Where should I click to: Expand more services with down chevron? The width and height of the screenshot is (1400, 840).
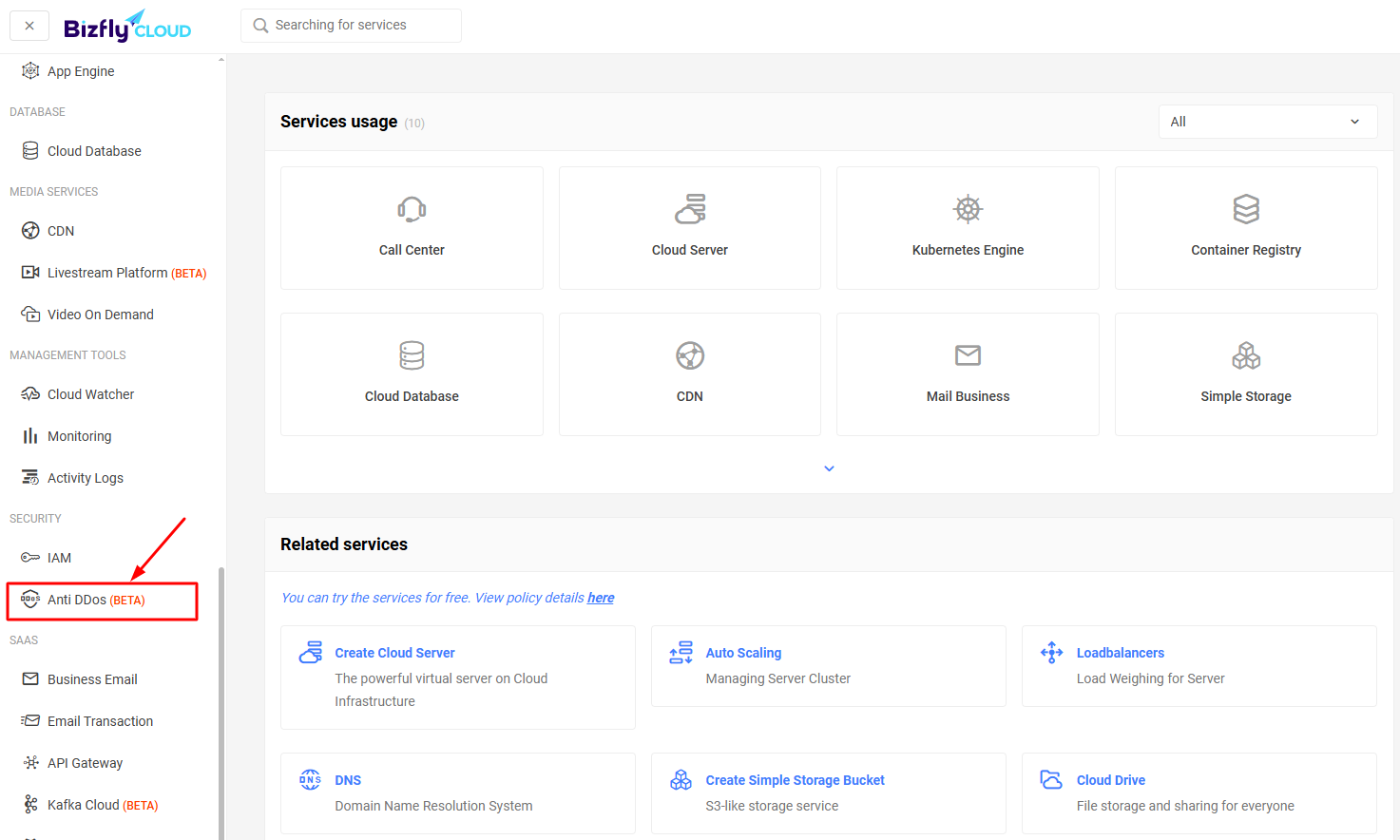pos(829,468)
